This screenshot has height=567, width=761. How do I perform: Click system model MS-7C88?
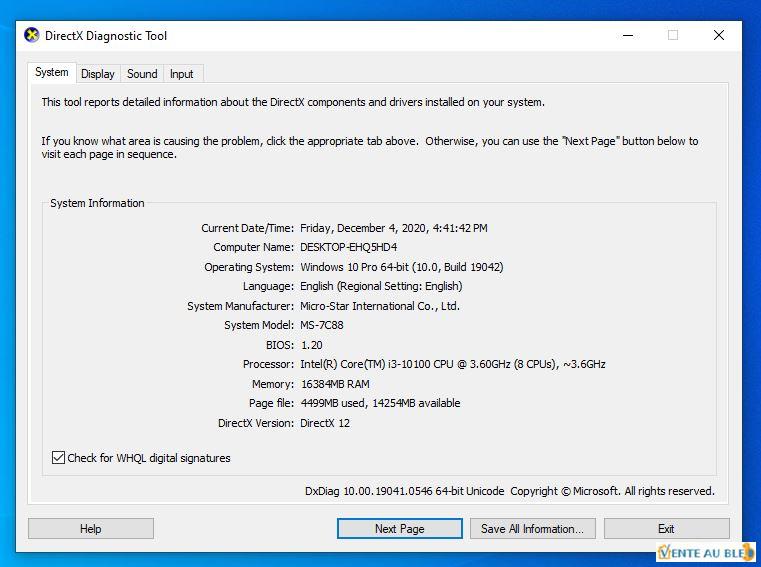322,325
